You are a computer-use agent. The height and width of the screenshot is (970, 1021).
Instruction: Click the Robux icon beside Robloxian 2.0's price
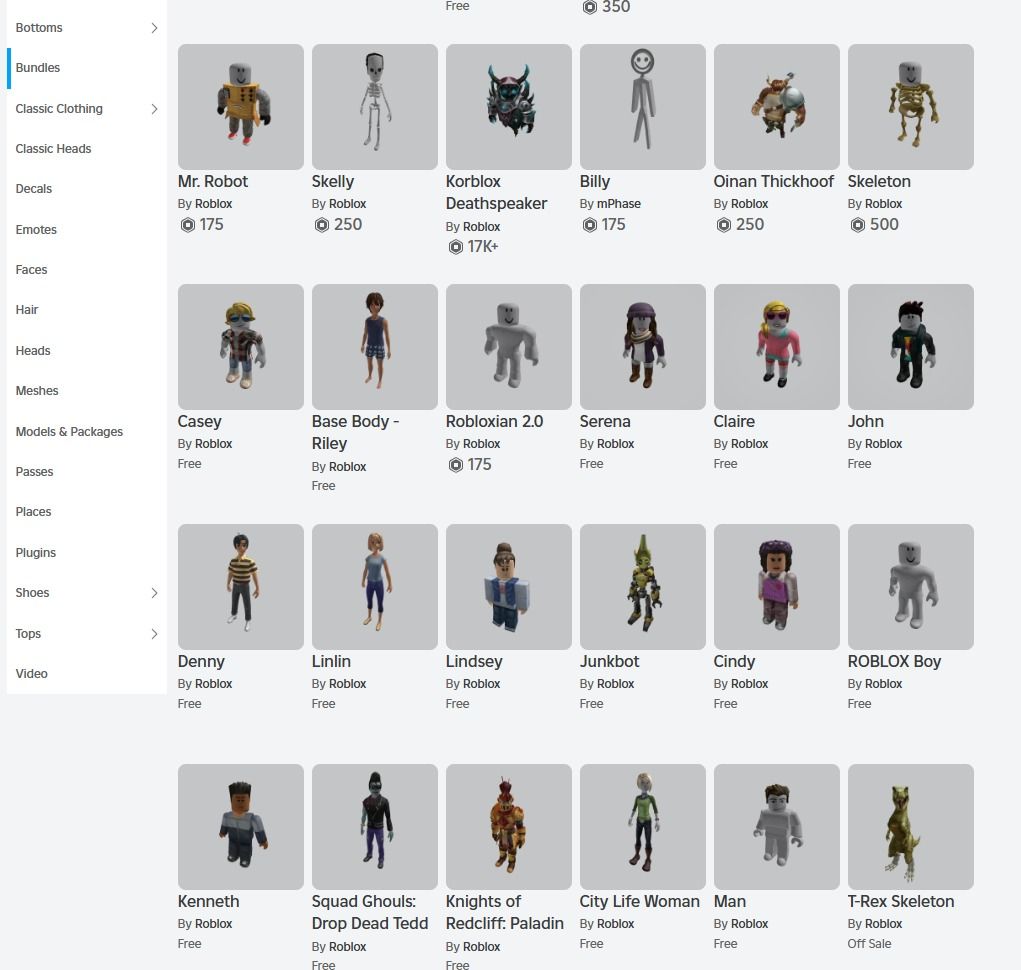click(454, 464)
